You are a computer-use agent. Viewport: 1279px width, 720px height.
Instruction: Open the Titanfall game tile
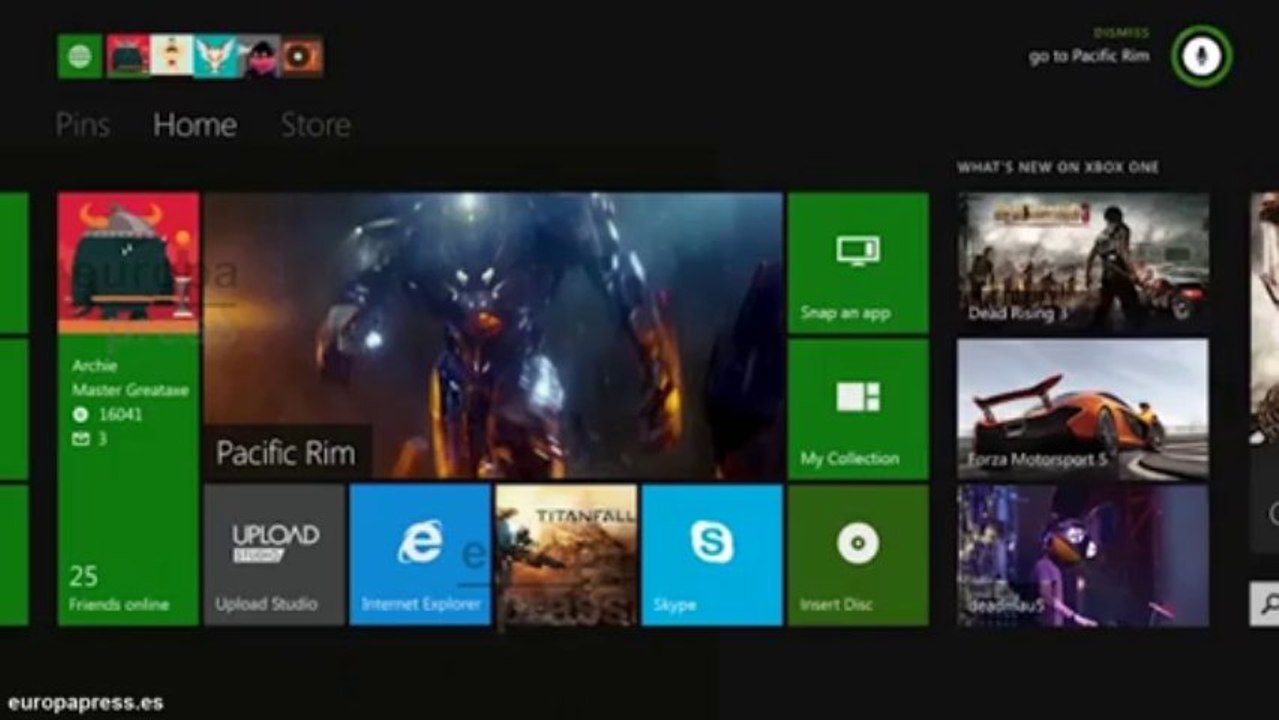tap(566, 555)
